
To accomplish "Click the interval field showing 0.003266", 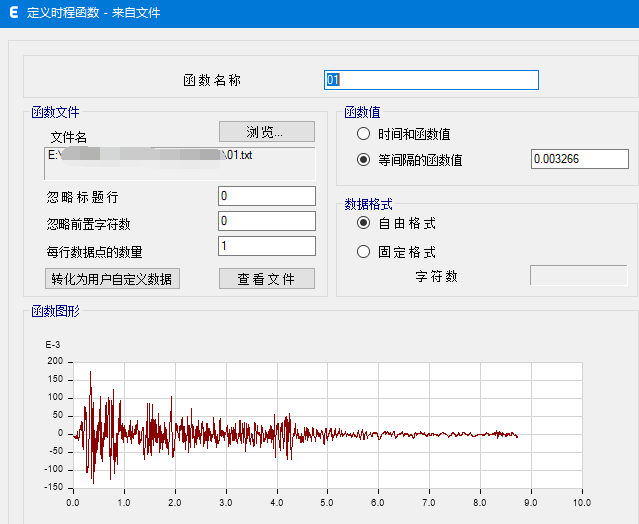I will click(x=579, y=159).
